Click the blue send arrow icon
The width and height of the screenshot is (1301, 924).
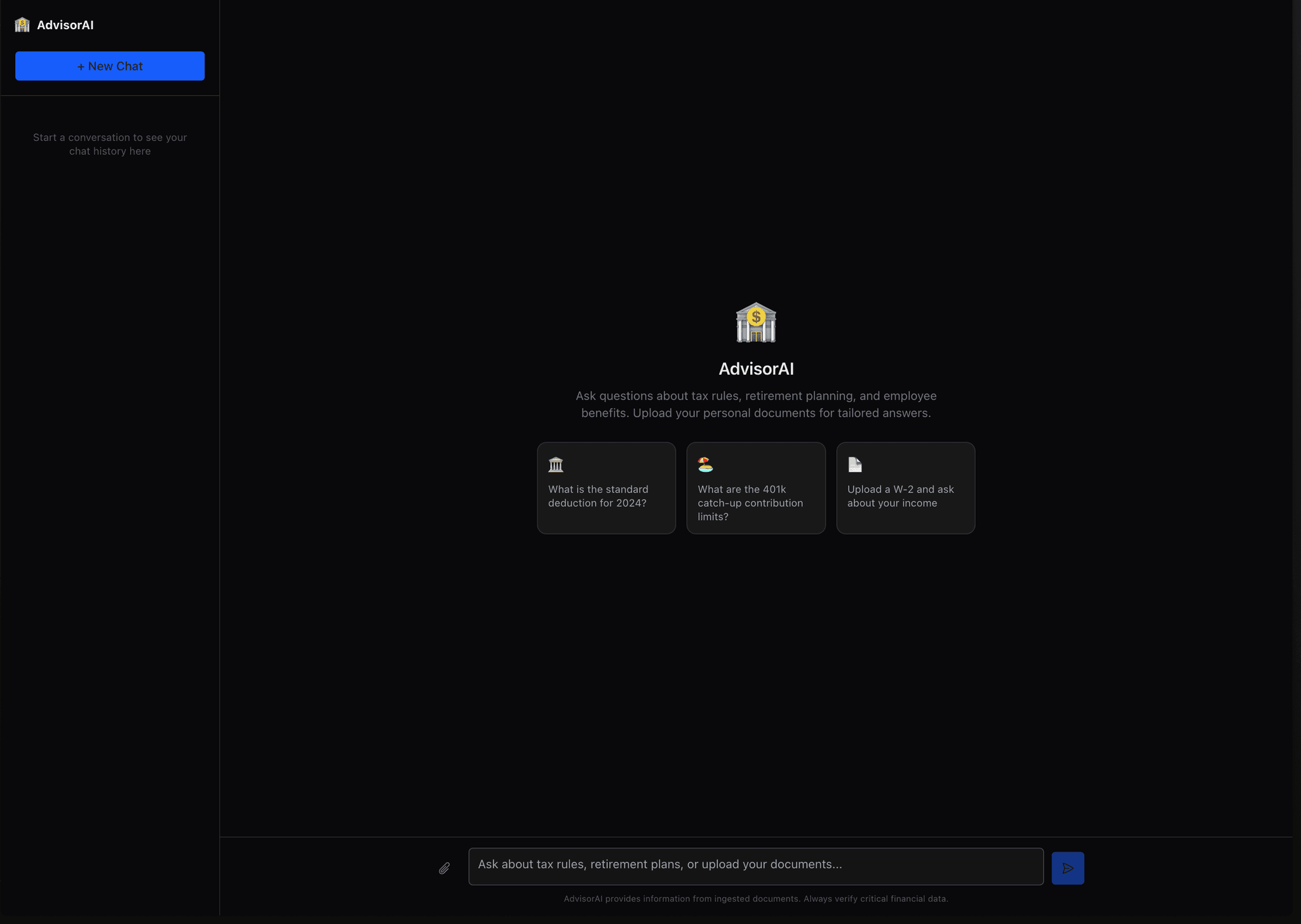pyautogui.click(x=1067, y=867)
